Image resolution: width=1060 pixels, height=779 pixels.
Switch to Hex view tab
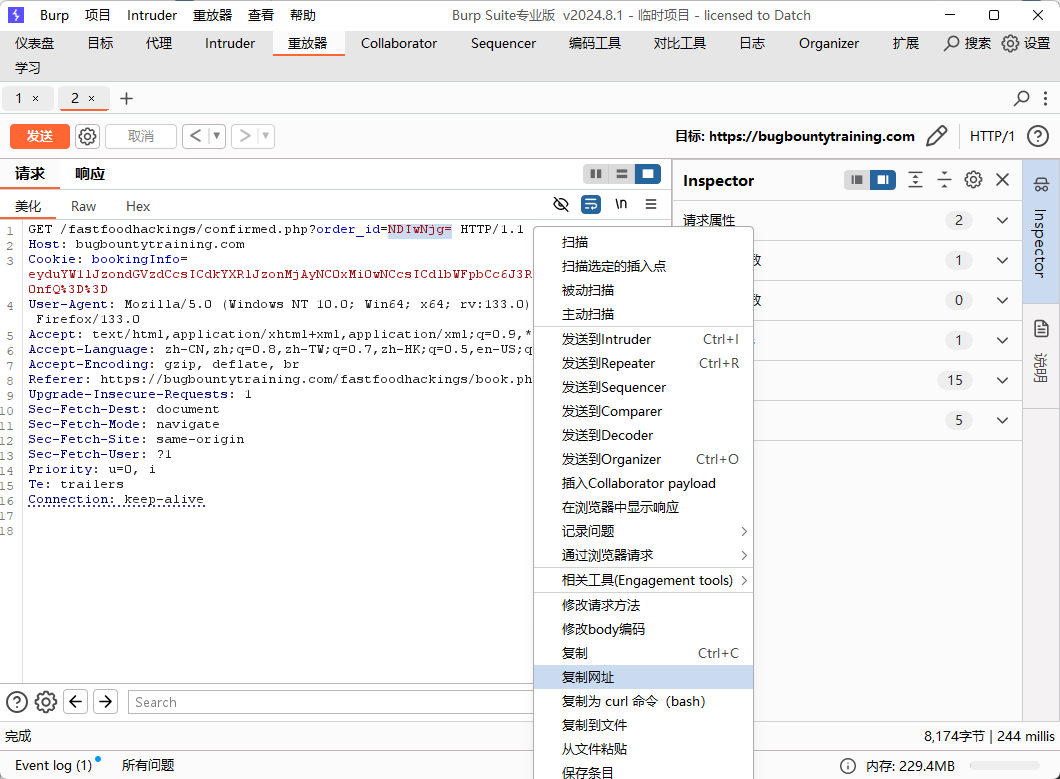[x=138, y=206]
